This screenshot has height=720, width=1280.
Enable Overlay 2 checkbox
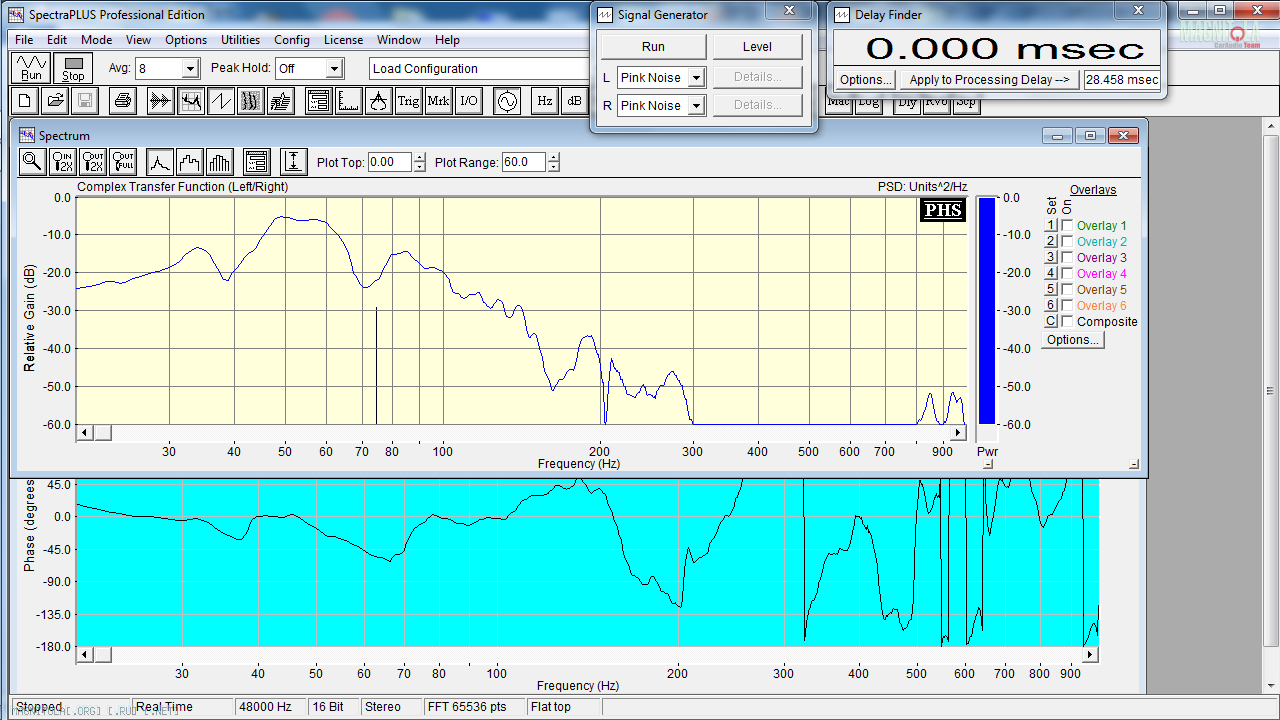[x=1067, y=242]
